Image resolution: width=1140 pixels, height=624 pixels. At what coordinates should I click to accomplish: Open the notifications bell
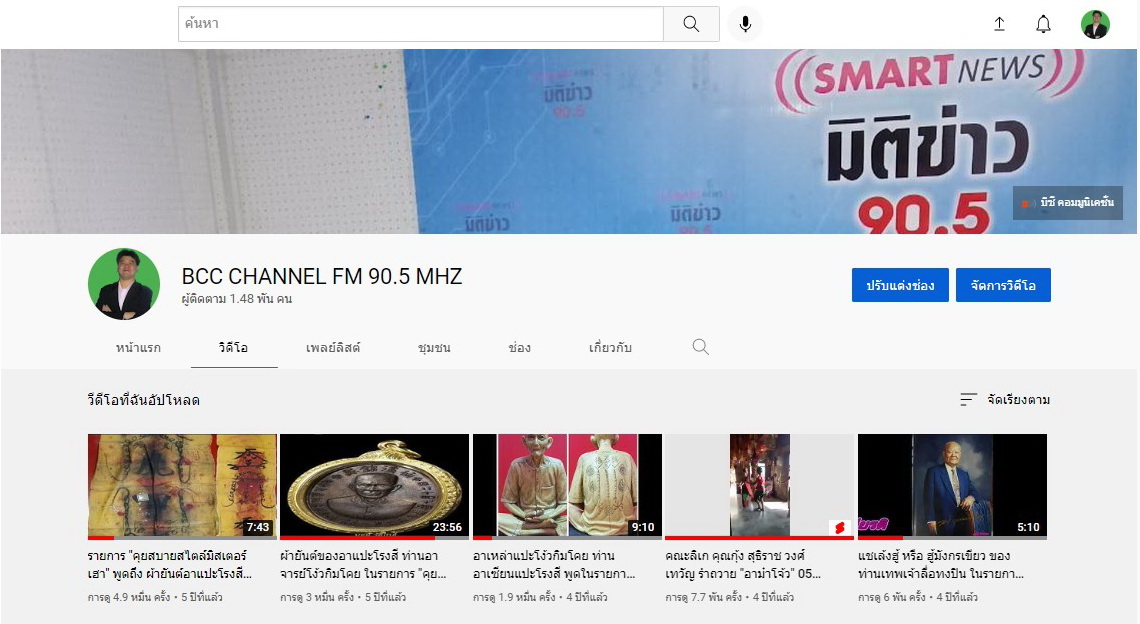point(1043,24)
